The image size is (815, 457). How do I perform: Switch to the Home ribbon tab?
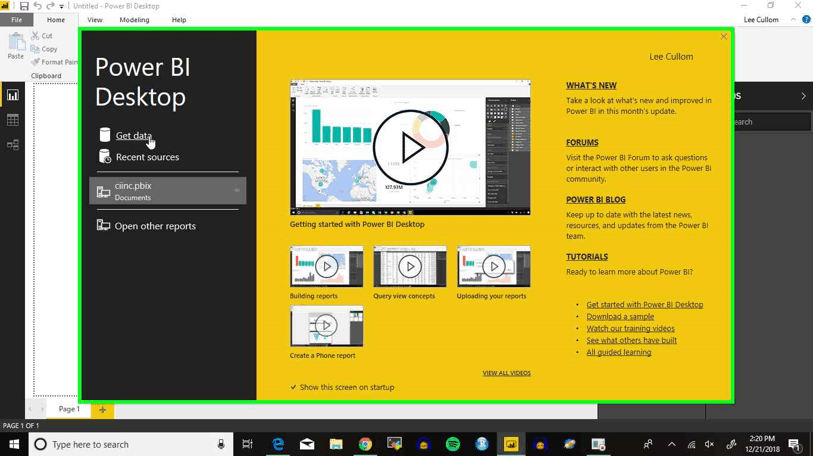(56, 20)
